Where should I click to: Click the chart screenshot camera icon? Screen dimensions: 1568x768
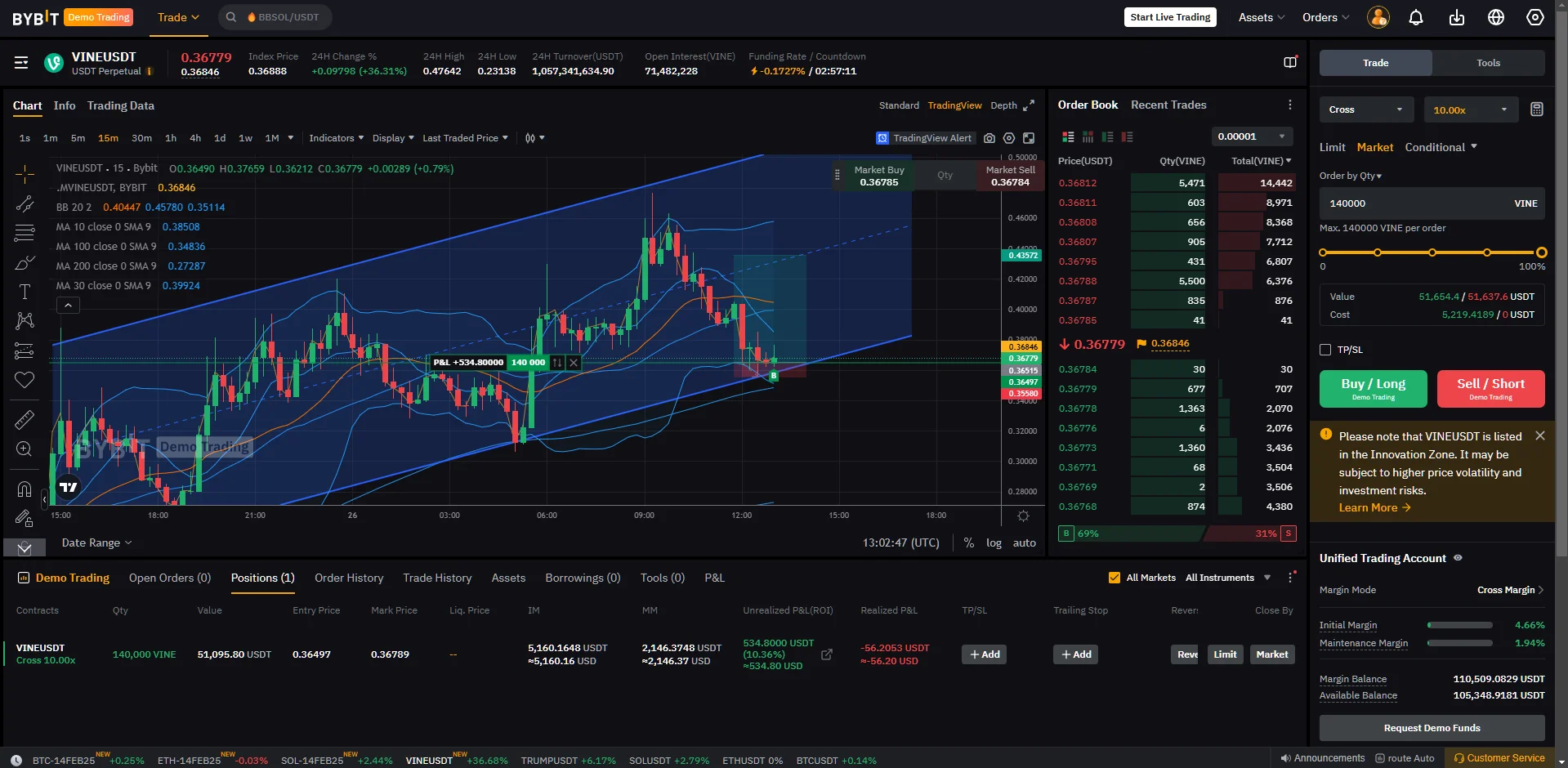(989, 138)
